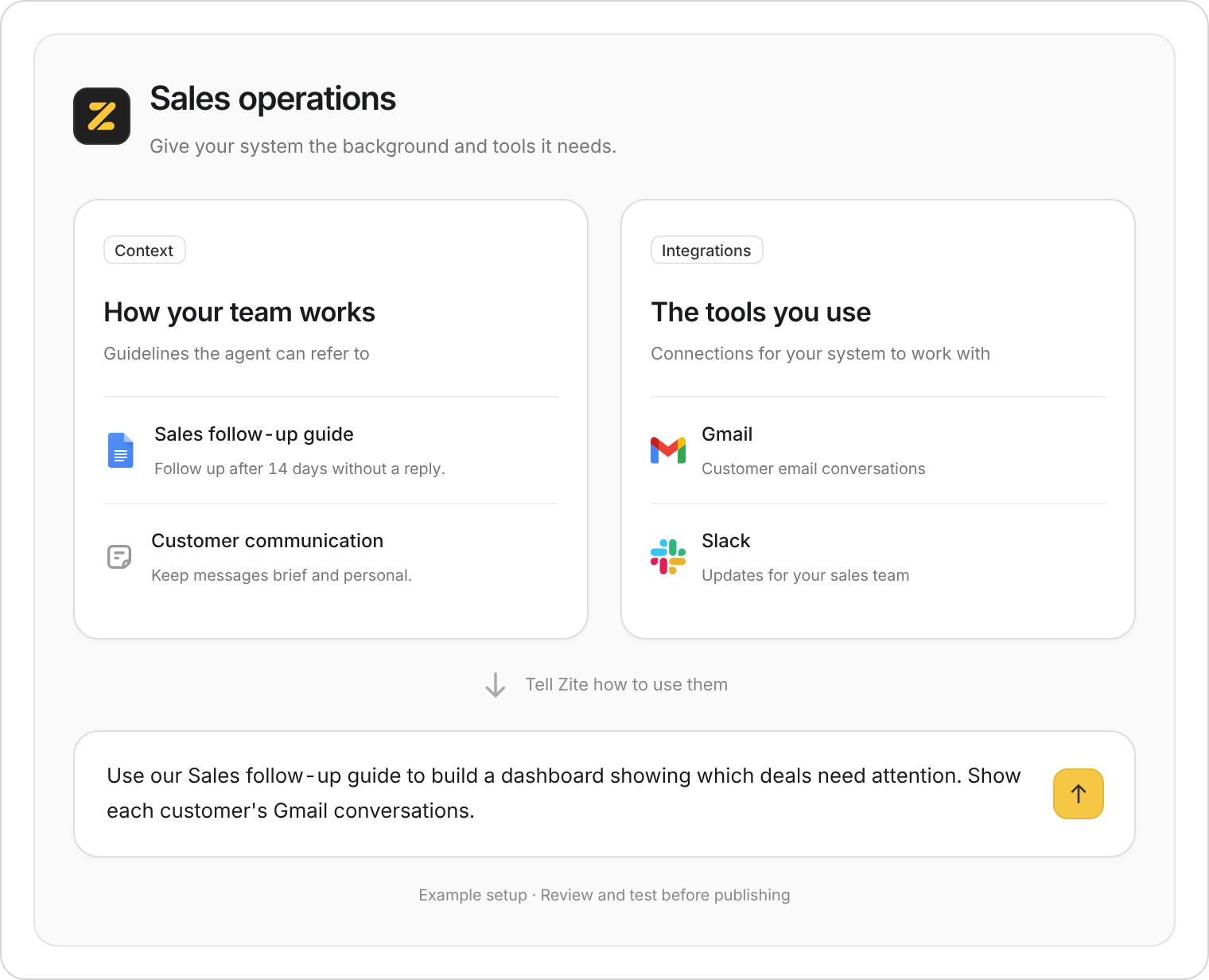Click the Slack logo icon
The image size is (1209, 980).
click(668, 557)
